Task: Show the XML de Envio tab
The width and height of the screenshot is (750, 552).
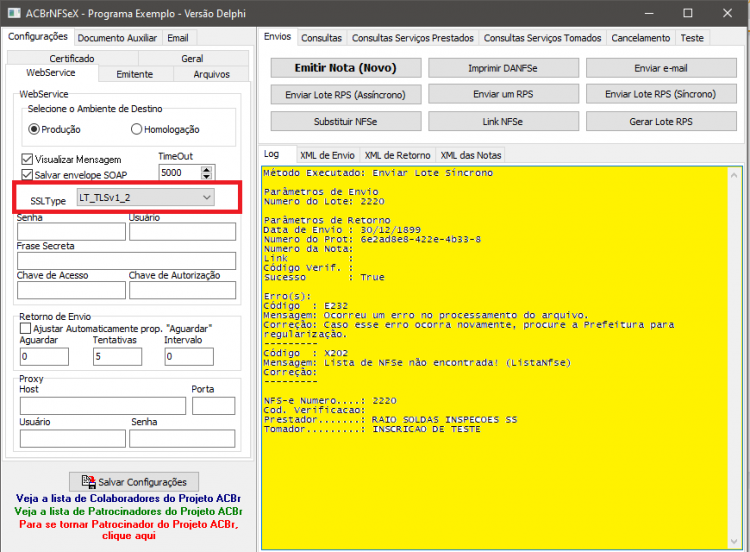Action: point(328,155)
